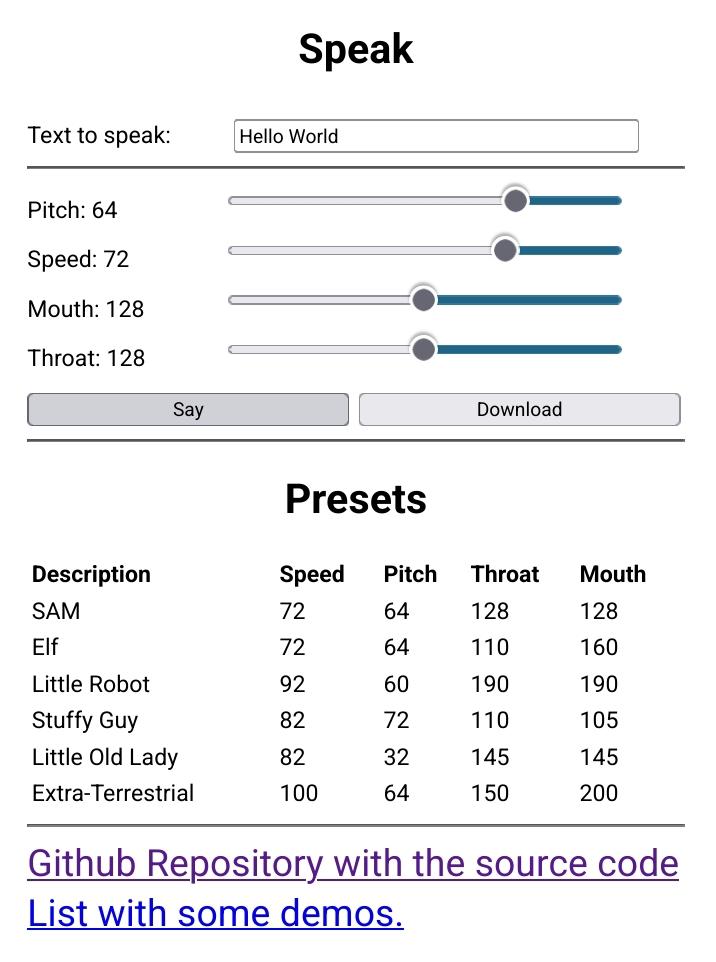
Task: Click the Download button
Action: tap(520, 409)
